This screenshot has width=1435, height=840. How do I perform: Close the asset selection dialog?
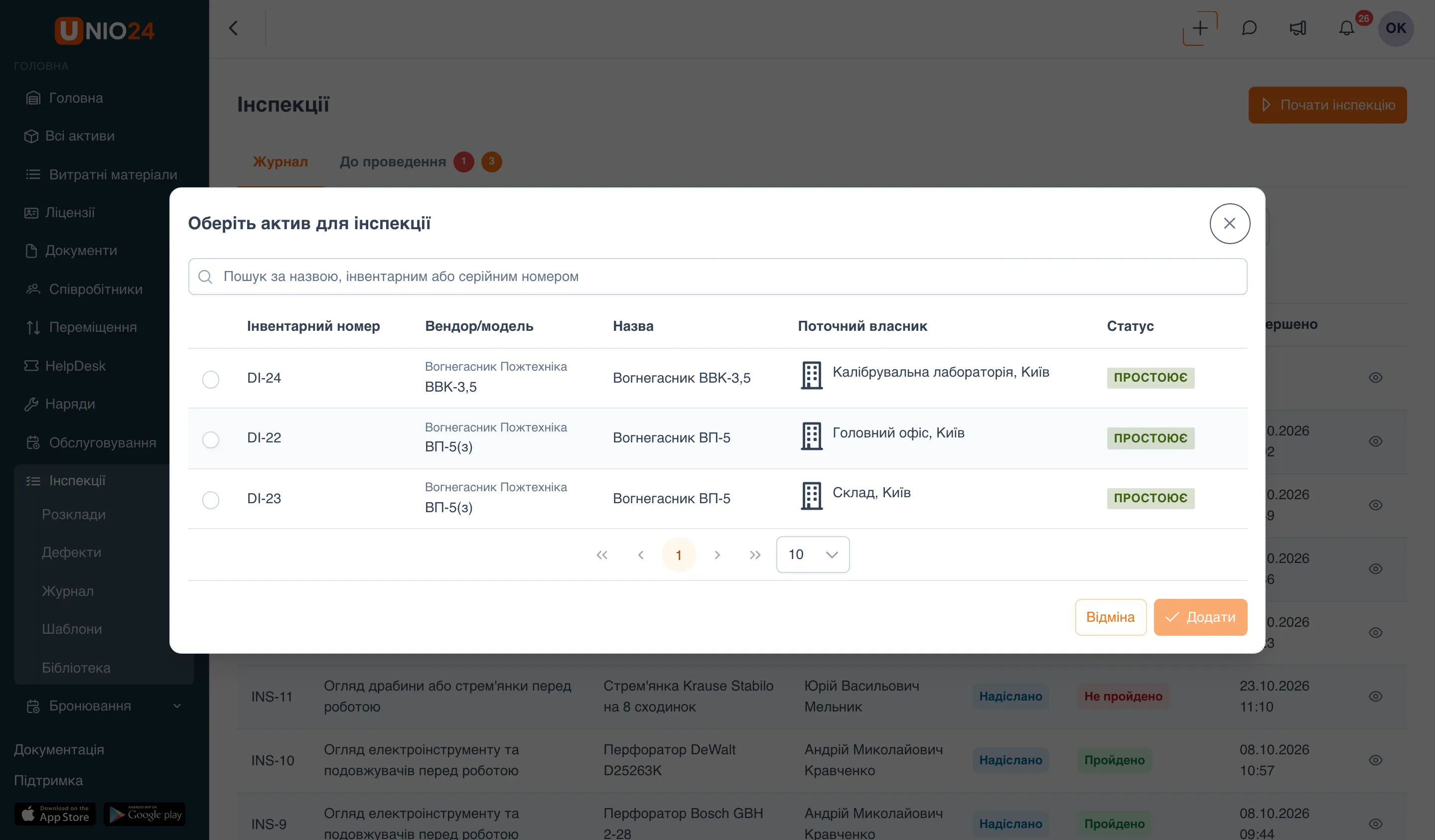coord(1229,223)
